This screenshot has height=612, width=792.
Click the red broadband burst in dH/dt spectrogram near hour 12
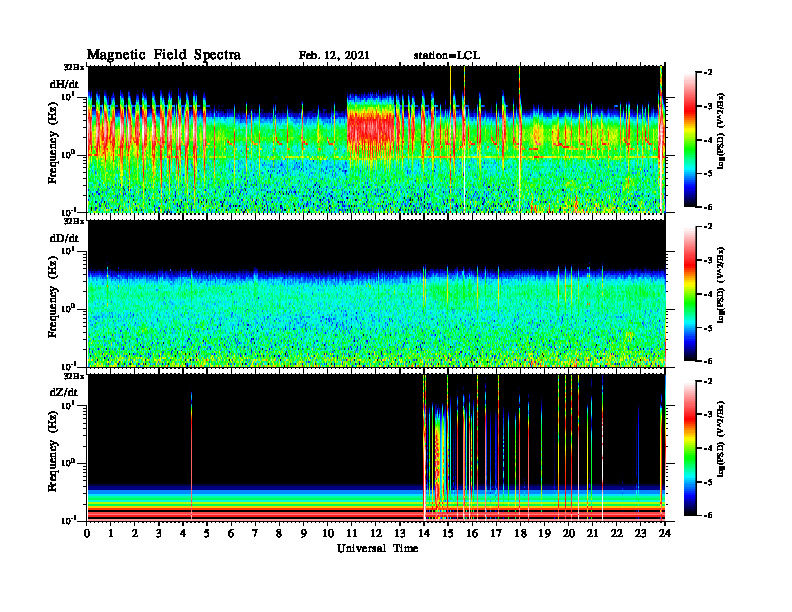click(x=371, y=129)
